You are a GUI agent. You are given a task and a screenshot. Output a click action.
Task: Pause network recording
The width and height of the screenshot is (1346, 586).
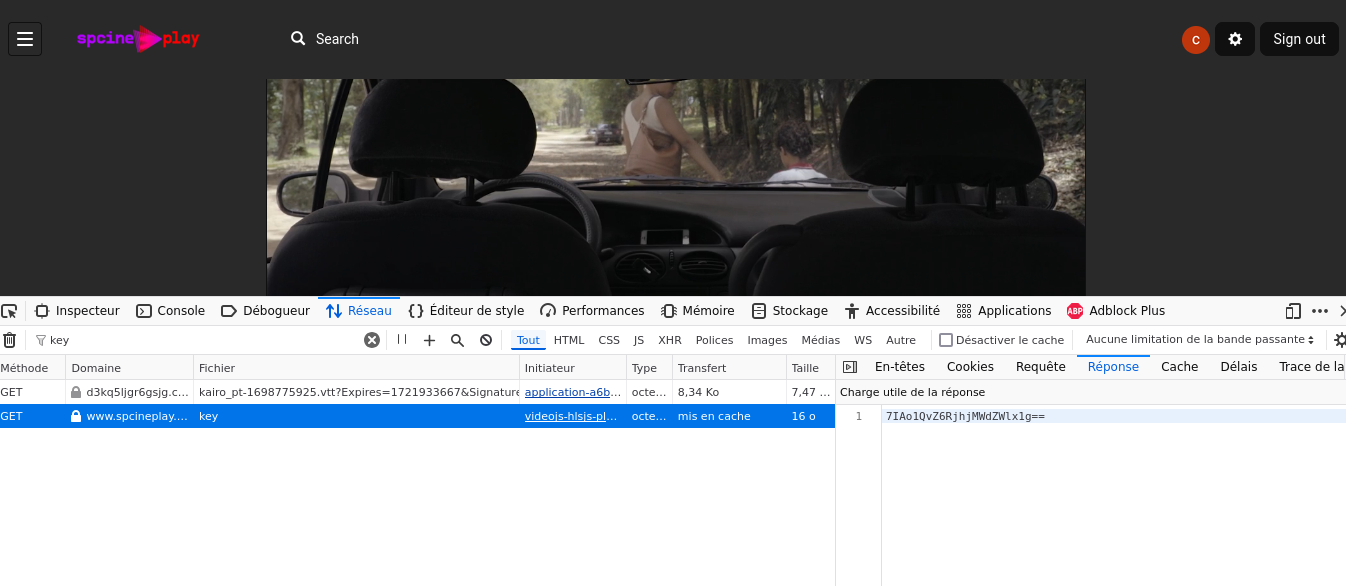pos(402,340)
